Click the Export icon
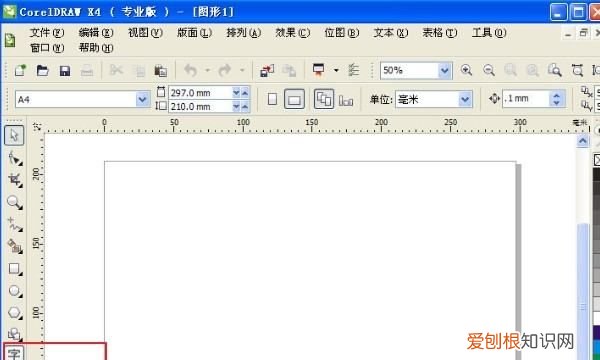Image resolution: width=600 pixels, height=360 pixels. 289,70
